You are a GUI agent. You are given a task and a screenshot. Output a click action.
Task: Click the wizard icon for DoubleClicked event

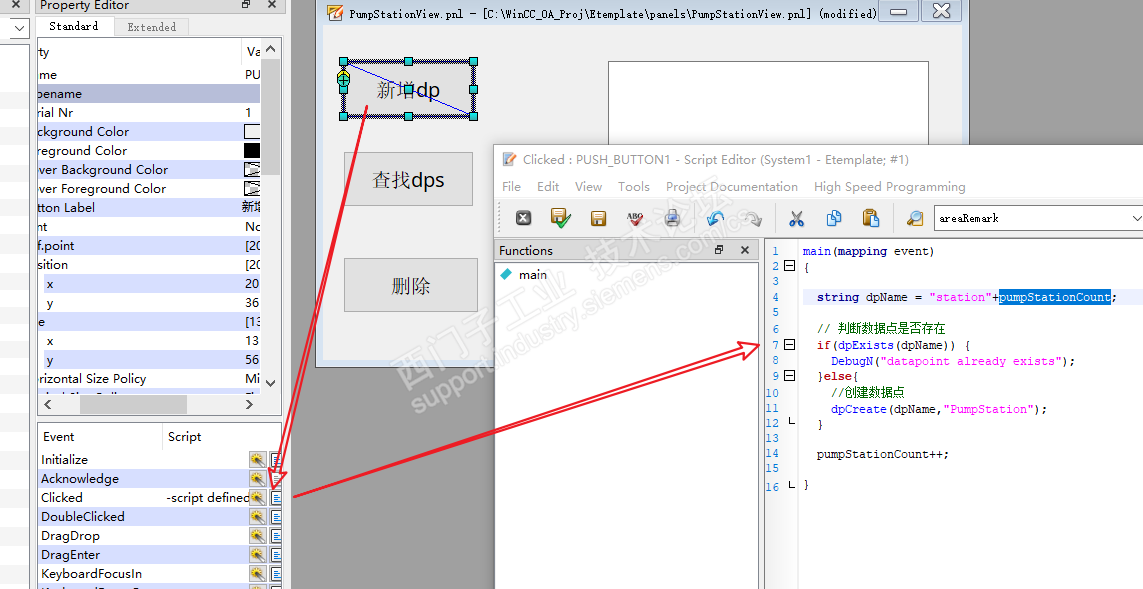(x=257, y=517)
